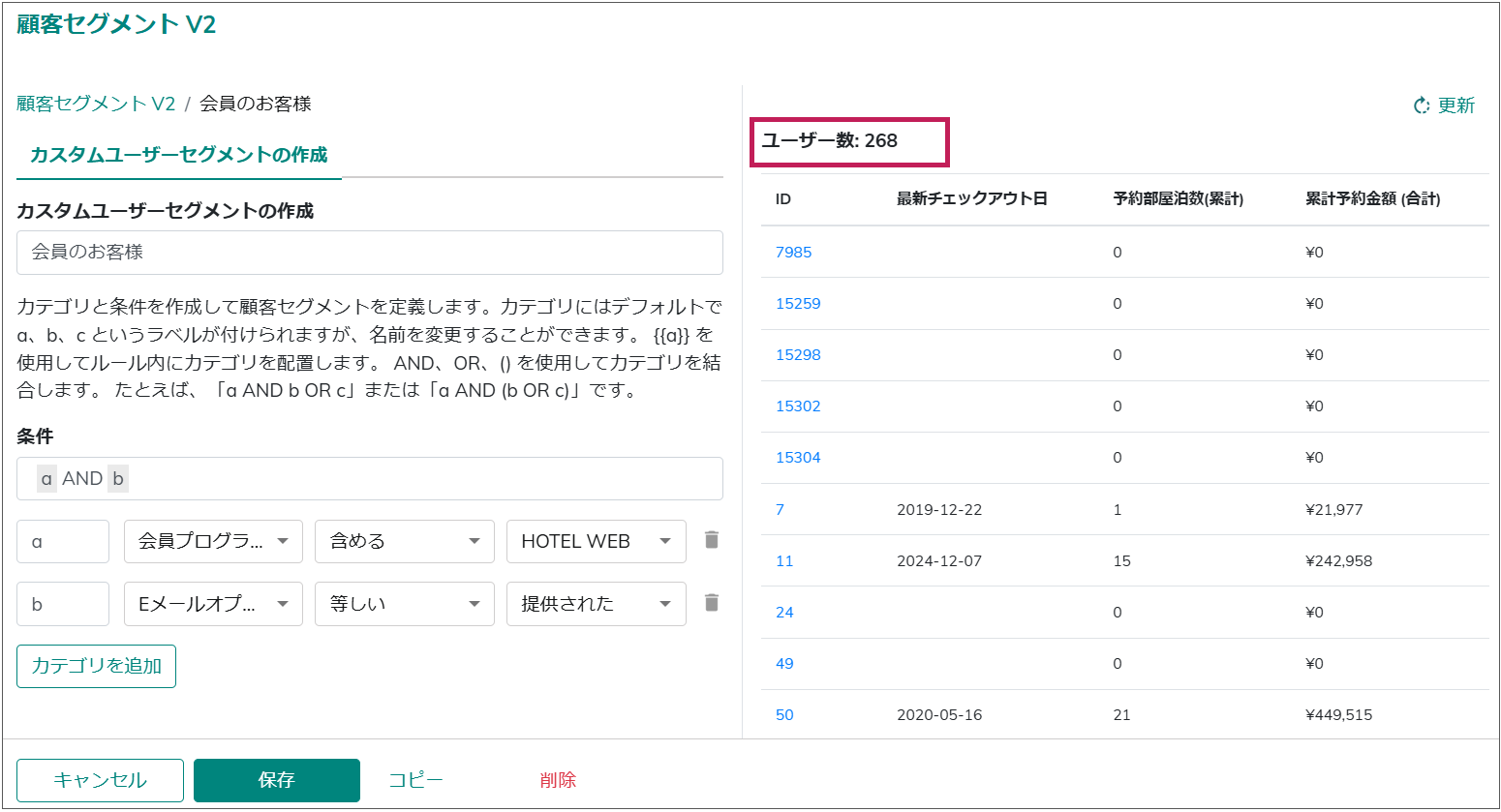1501x812 pixels.
Task: Click the ユーザー数: 268 count
Action: click(830, 140)
